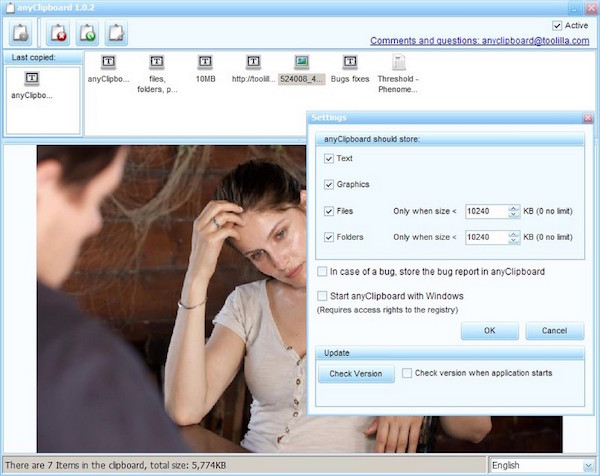Screen dimensions: 600x476
Task: Click the Files size limit spinner arrows
Action: [x=514, y=211]
